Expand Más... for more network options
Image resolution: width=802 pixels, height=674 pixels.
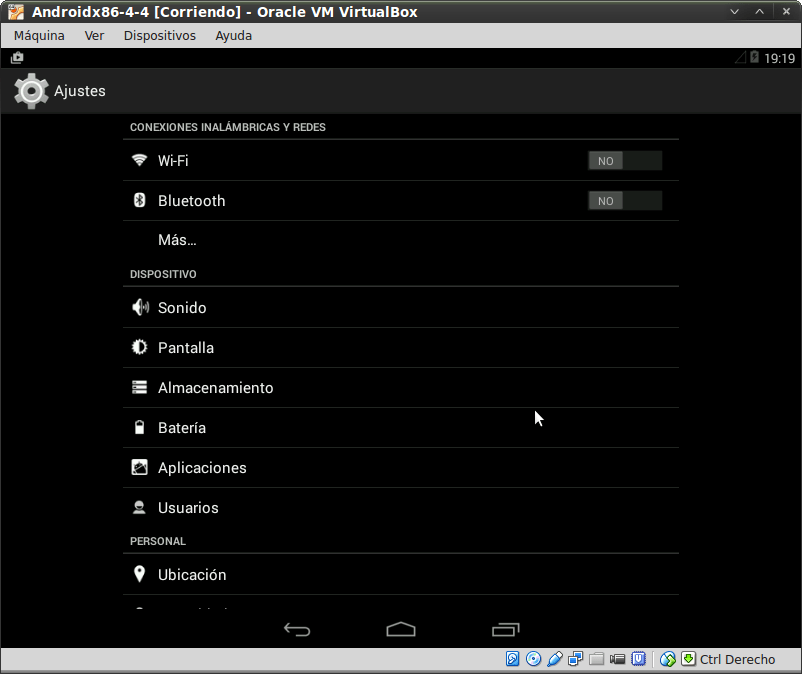(x=177, y=240)
